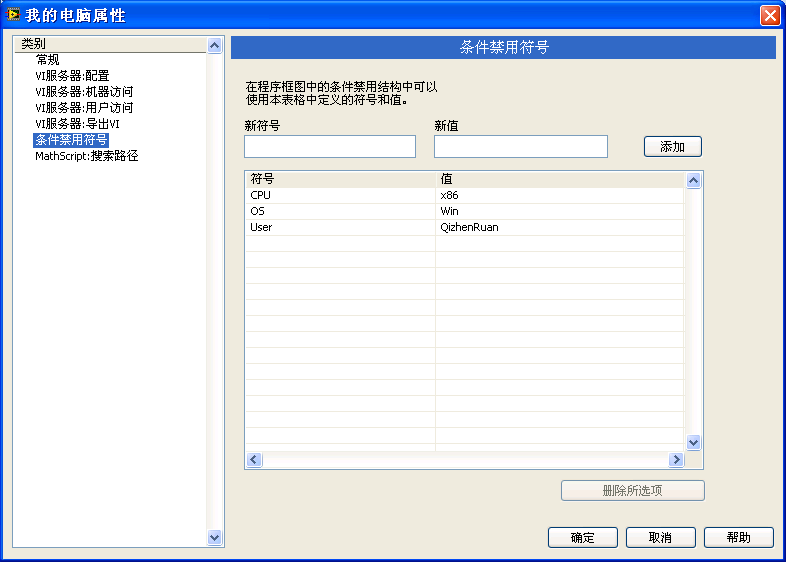Select 条件禁用符号 category item
Viewport: 786px width, 562px height.
pos(71,140)
